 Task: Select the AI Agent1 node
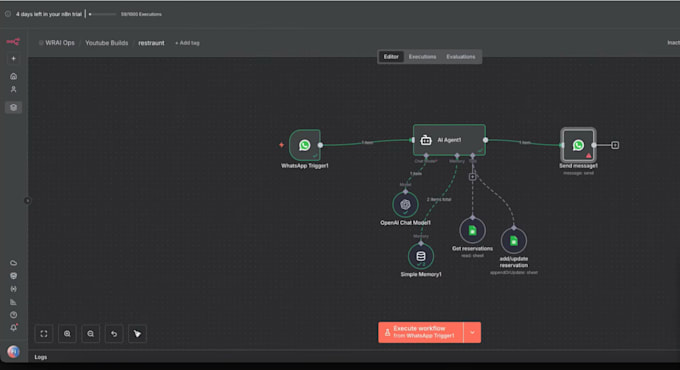click(449, 140)
